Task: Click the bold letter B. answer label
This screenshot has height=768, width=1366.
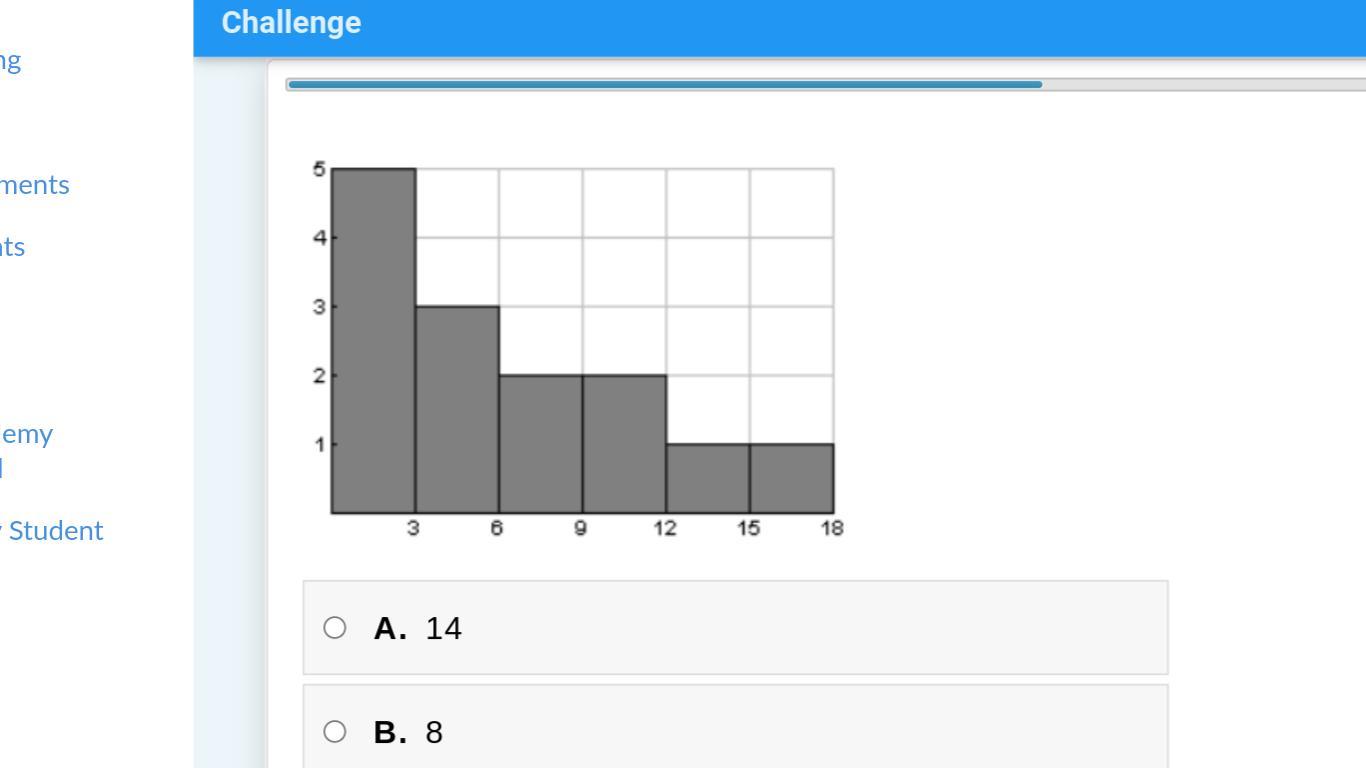Action: [390, 732]
